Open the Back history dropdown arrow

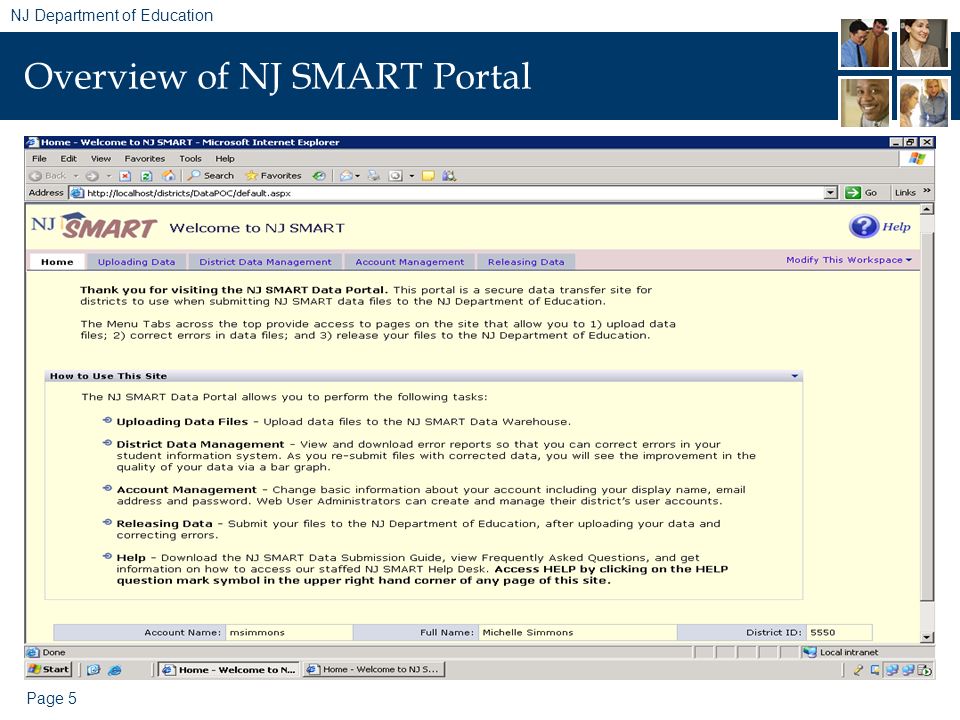[76, 176]
